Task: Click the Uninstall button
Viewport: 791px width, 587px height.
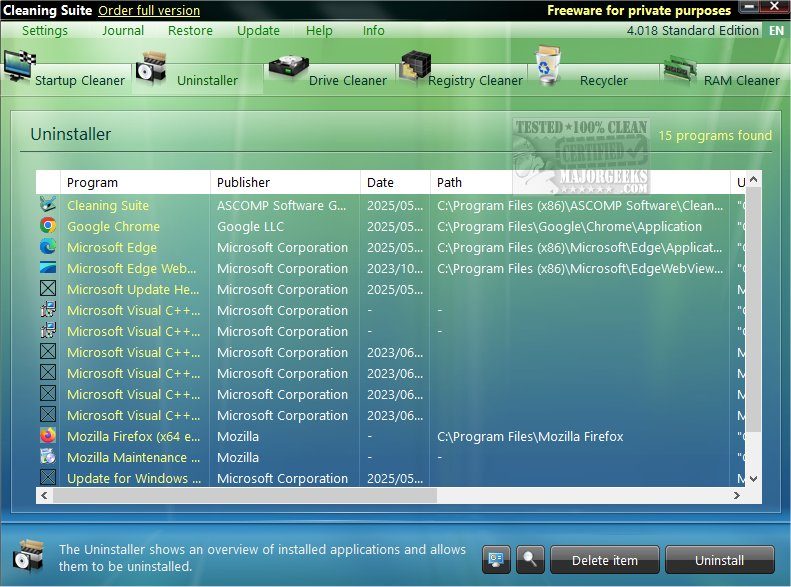Action: pos(719,560)
